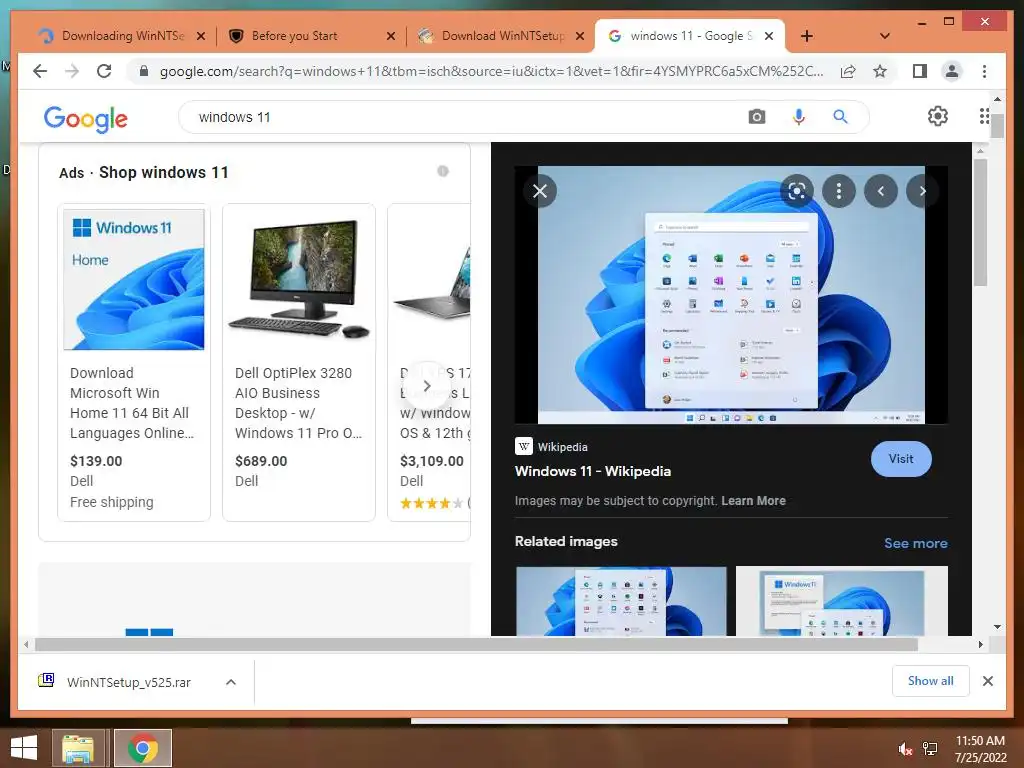Open the Windows 11 Home product ad

click(x=134, y=362)
